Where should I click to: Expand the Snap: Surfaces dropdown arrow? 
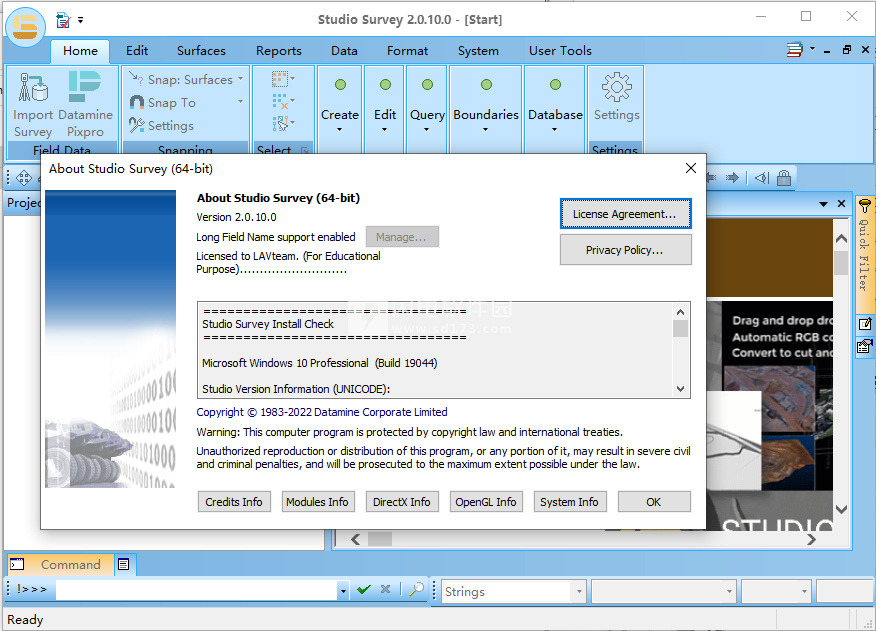[x=241, y=79]
